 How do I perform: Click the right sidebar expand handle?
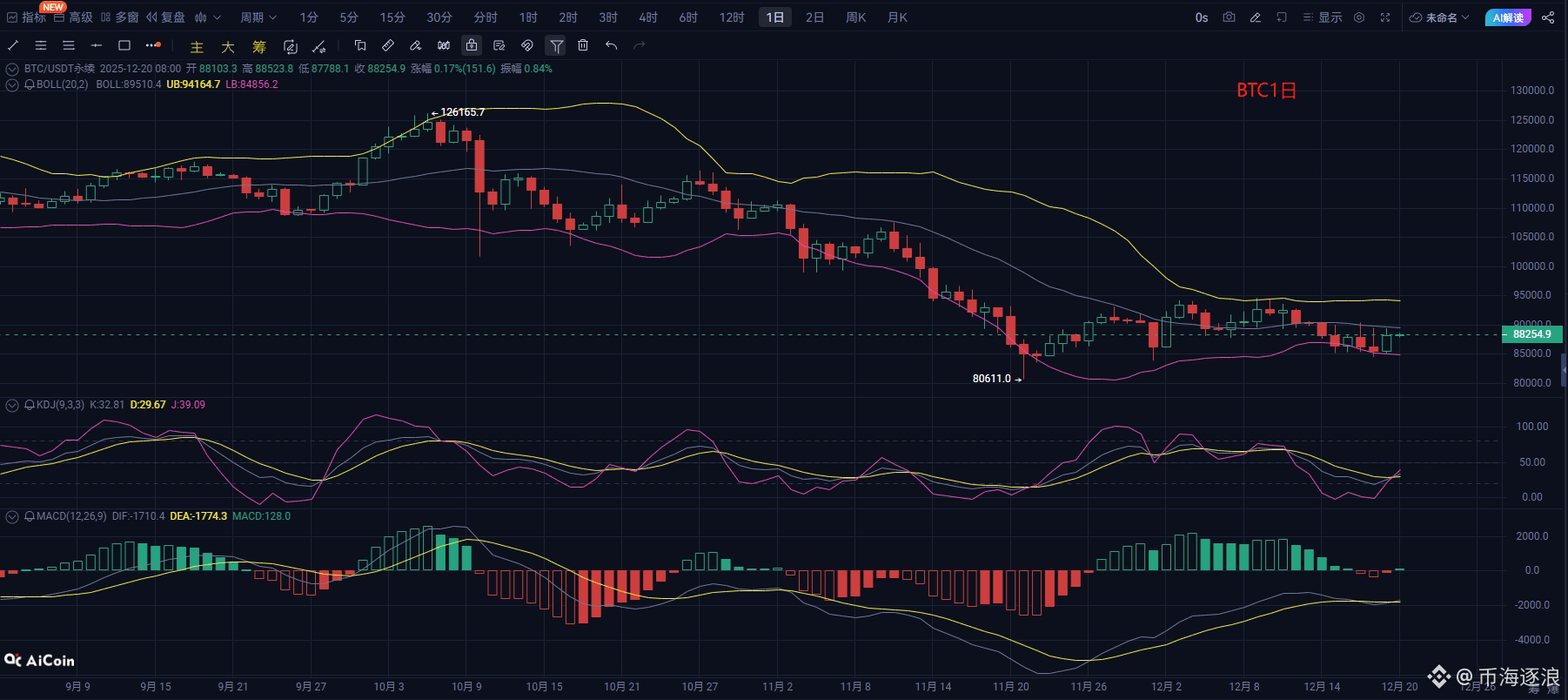pyautogui.click(x=1564, y=370)
